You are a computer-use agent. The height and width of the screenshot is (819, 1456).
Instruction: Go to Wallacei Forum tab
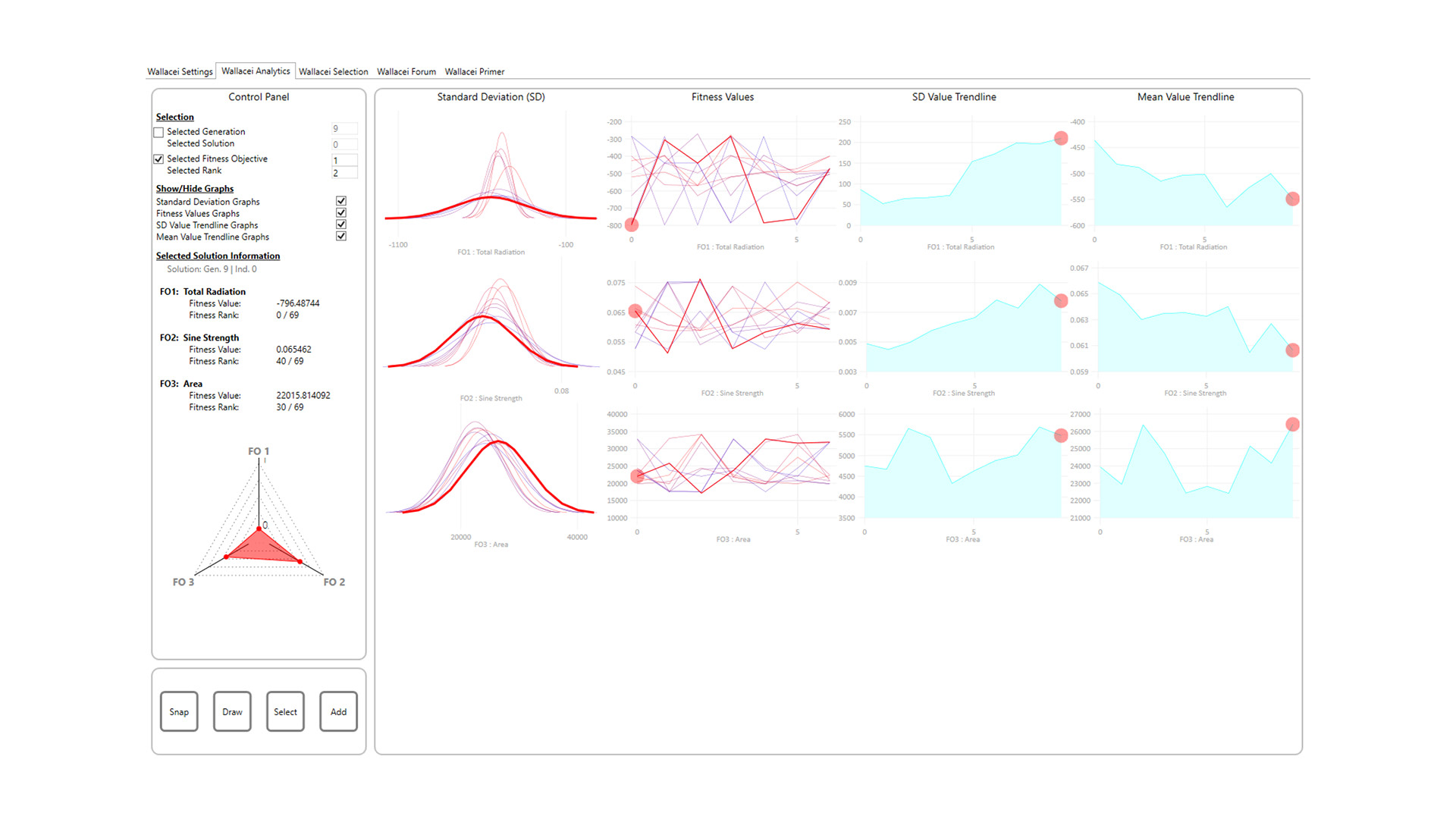tap(406, 71)
